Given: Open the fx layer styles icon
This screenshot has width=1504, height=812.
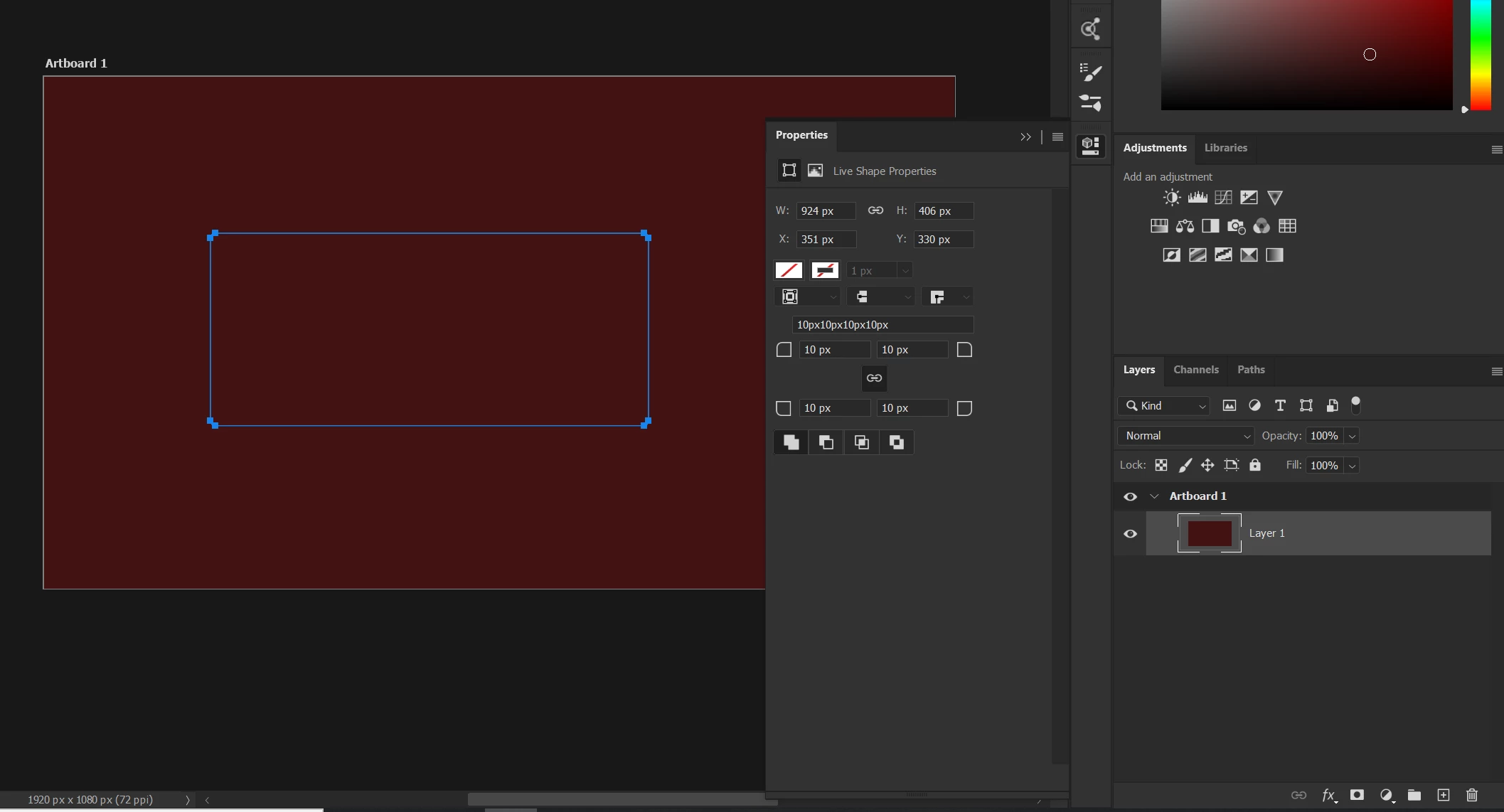Looking at the screenshot, I should pyautogui.click(x=1328, y=795).
